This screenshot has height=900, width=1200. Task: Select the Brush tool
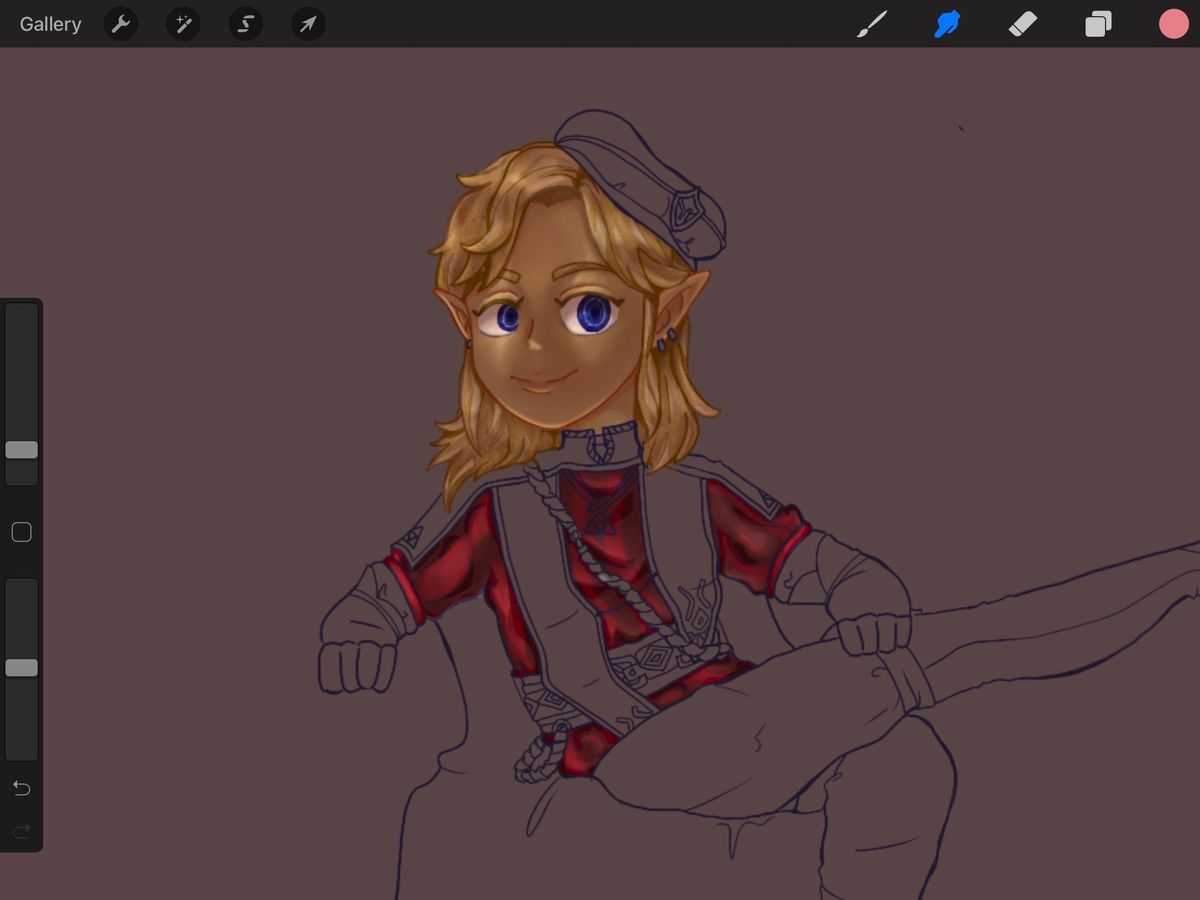tap(873, 24)
